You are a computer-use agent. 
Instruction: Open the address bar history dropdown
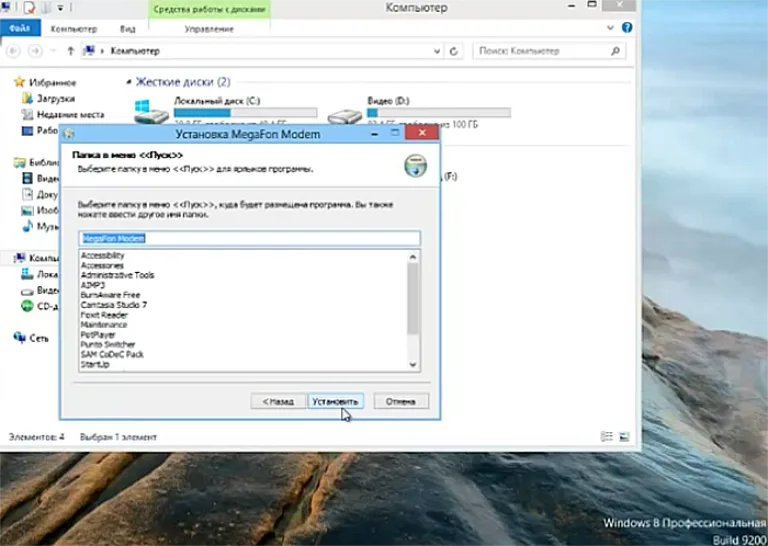pos(436,51)
